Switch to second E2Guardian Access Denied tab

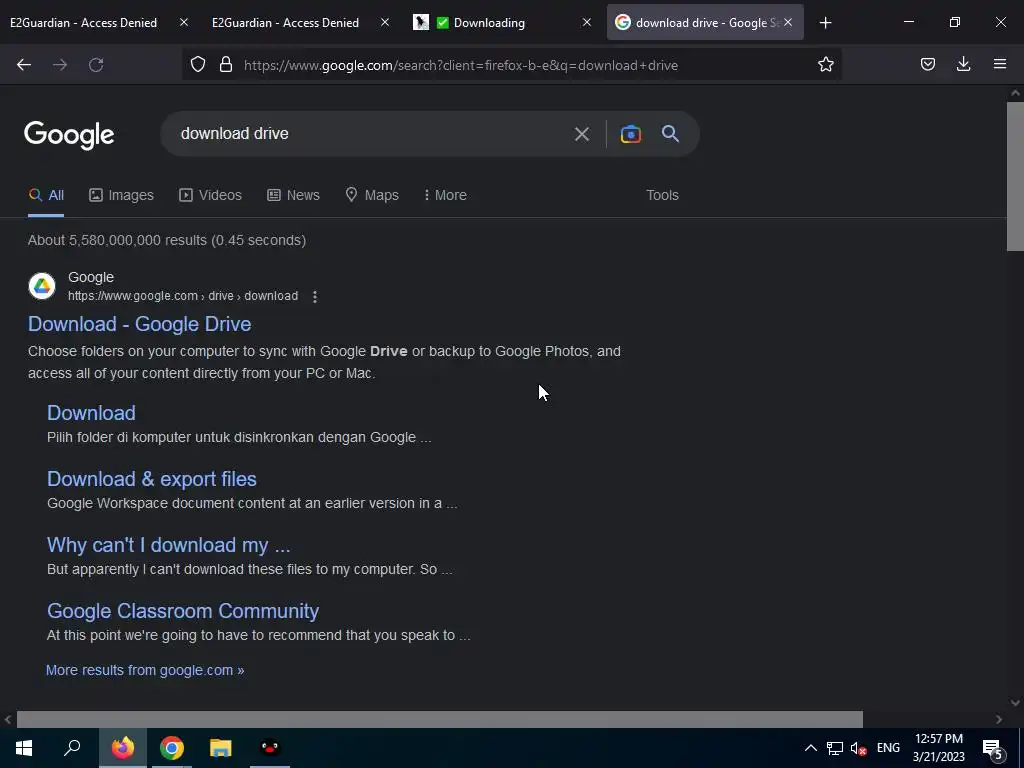[x=285, y=23]
